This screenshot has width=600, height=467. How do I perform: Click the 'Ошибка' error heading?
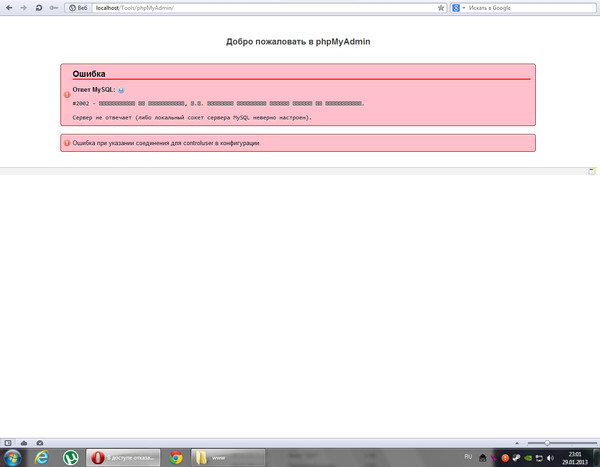click(89, 74)
